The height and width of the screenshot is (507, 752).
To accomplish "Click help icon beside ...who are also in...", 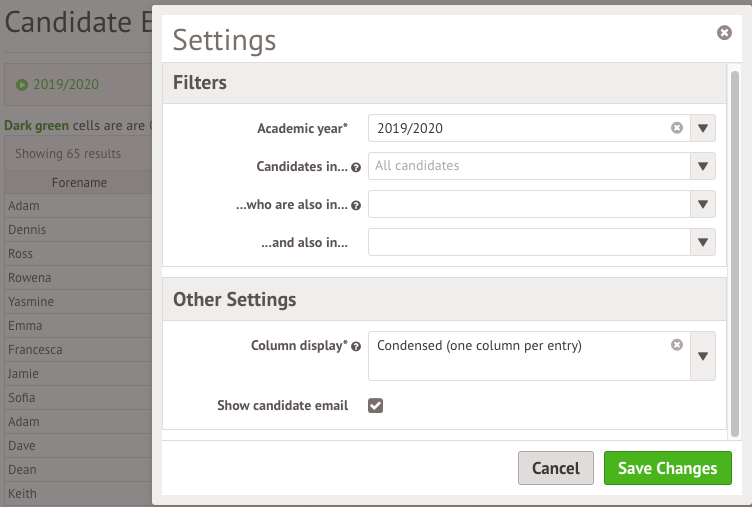I will [356, 205].
